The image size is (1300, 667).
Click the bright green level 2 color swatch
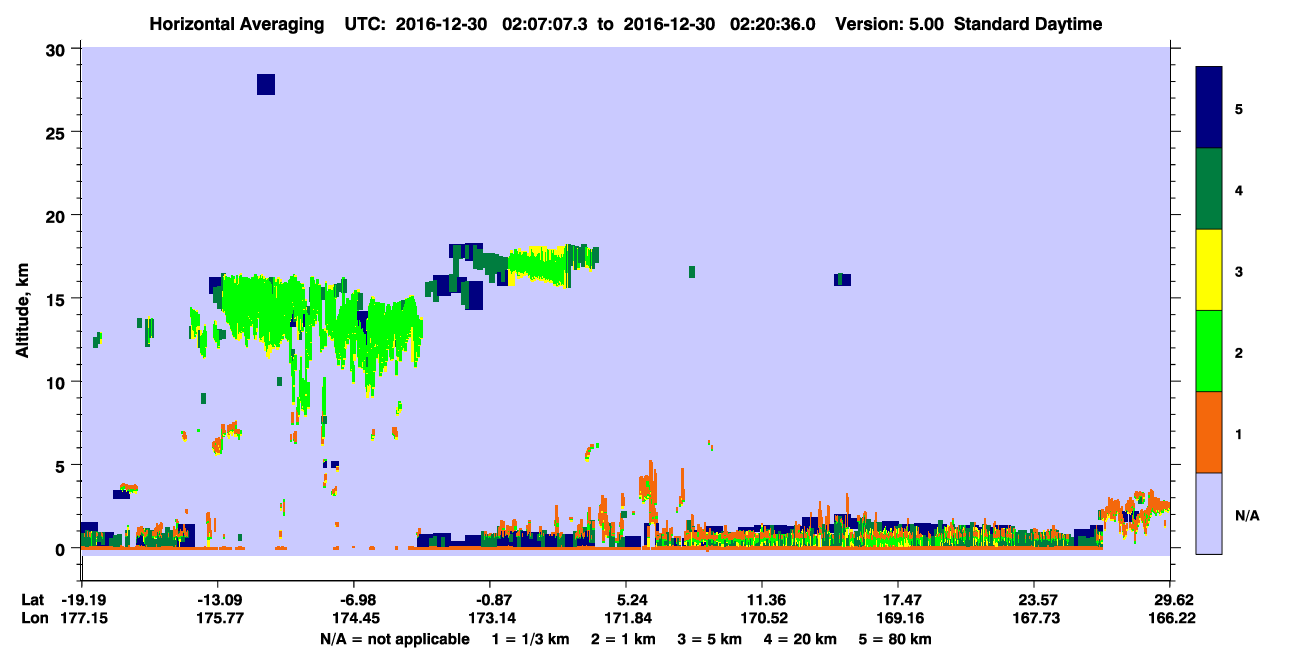pos(1209,351)
